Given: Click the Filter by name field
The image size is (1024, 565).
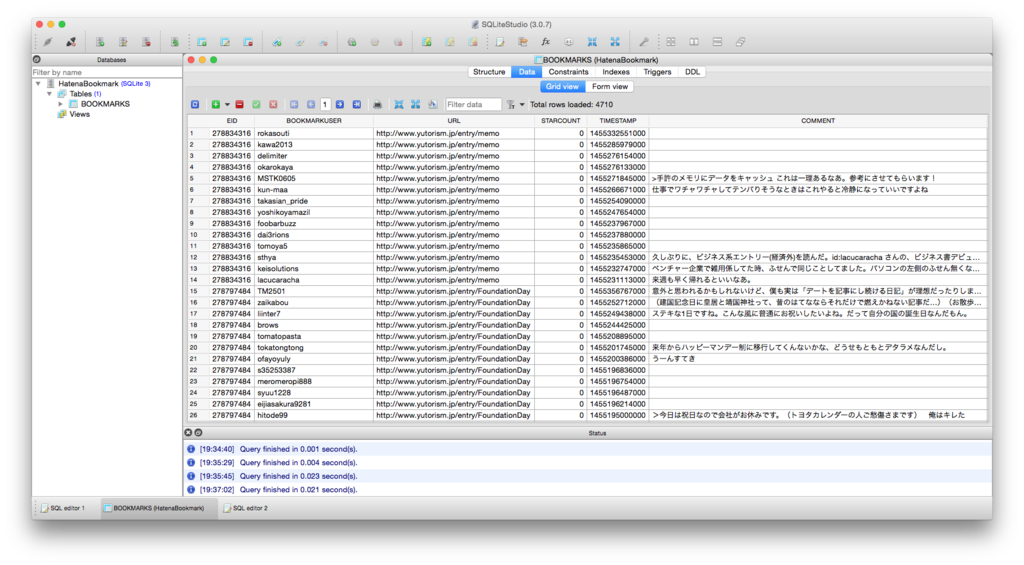Looking at the screenshot, I should coord(106,73).
